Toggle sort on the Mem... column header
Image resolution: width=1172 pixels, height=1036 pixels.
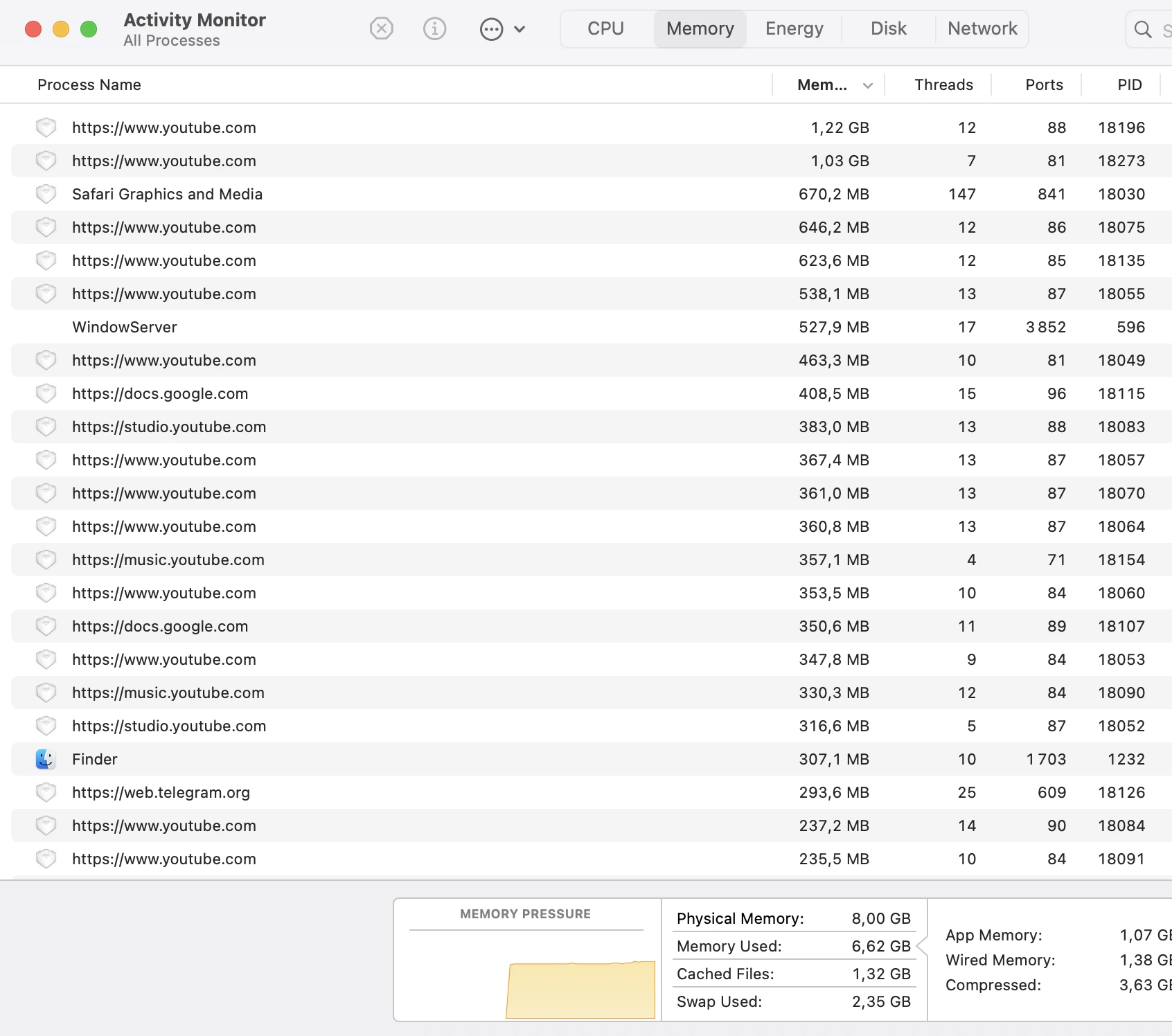click(x=828, y=84)
